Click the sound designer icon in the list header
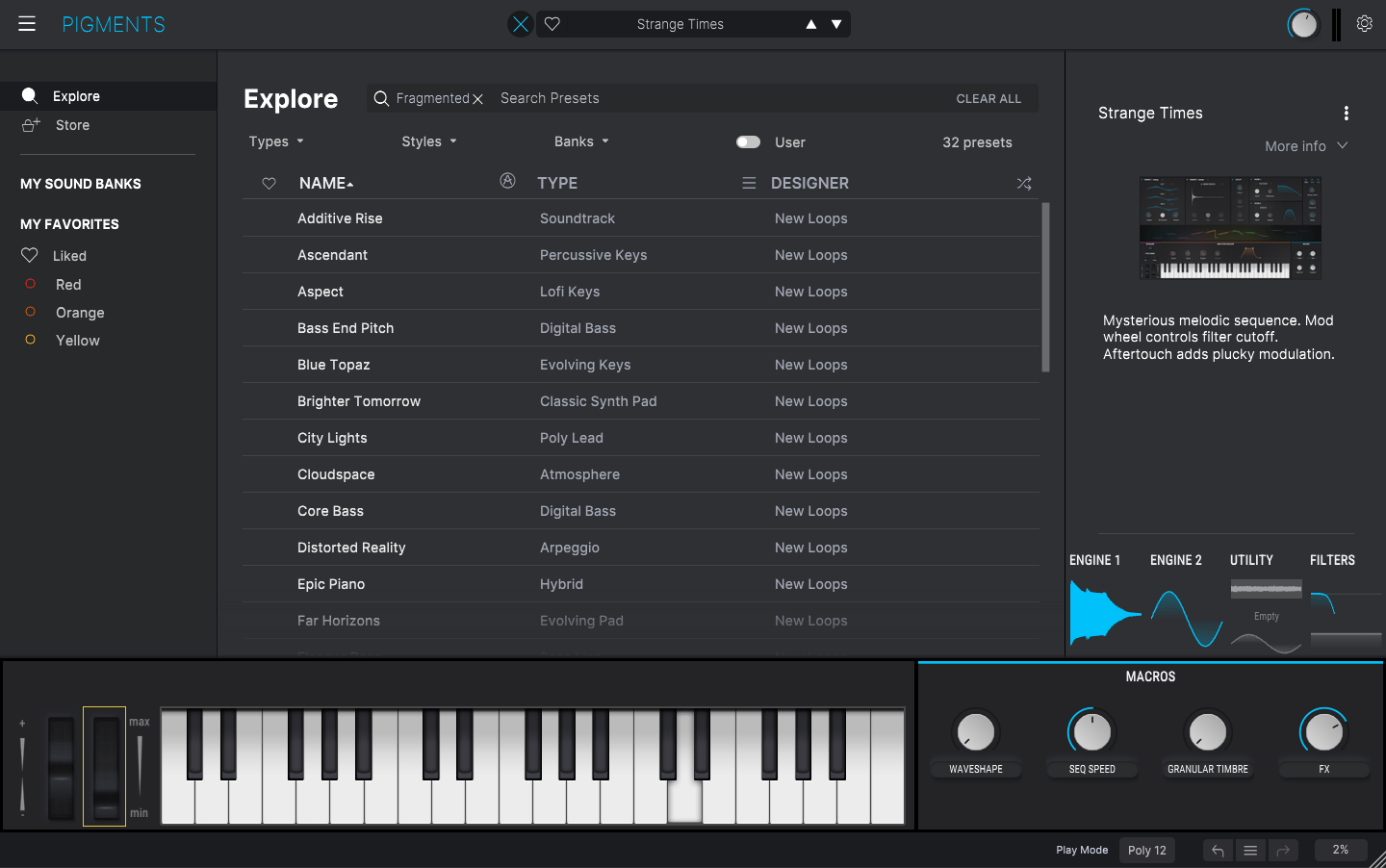The image size is (1386, 868). click(x=507, y=180)
